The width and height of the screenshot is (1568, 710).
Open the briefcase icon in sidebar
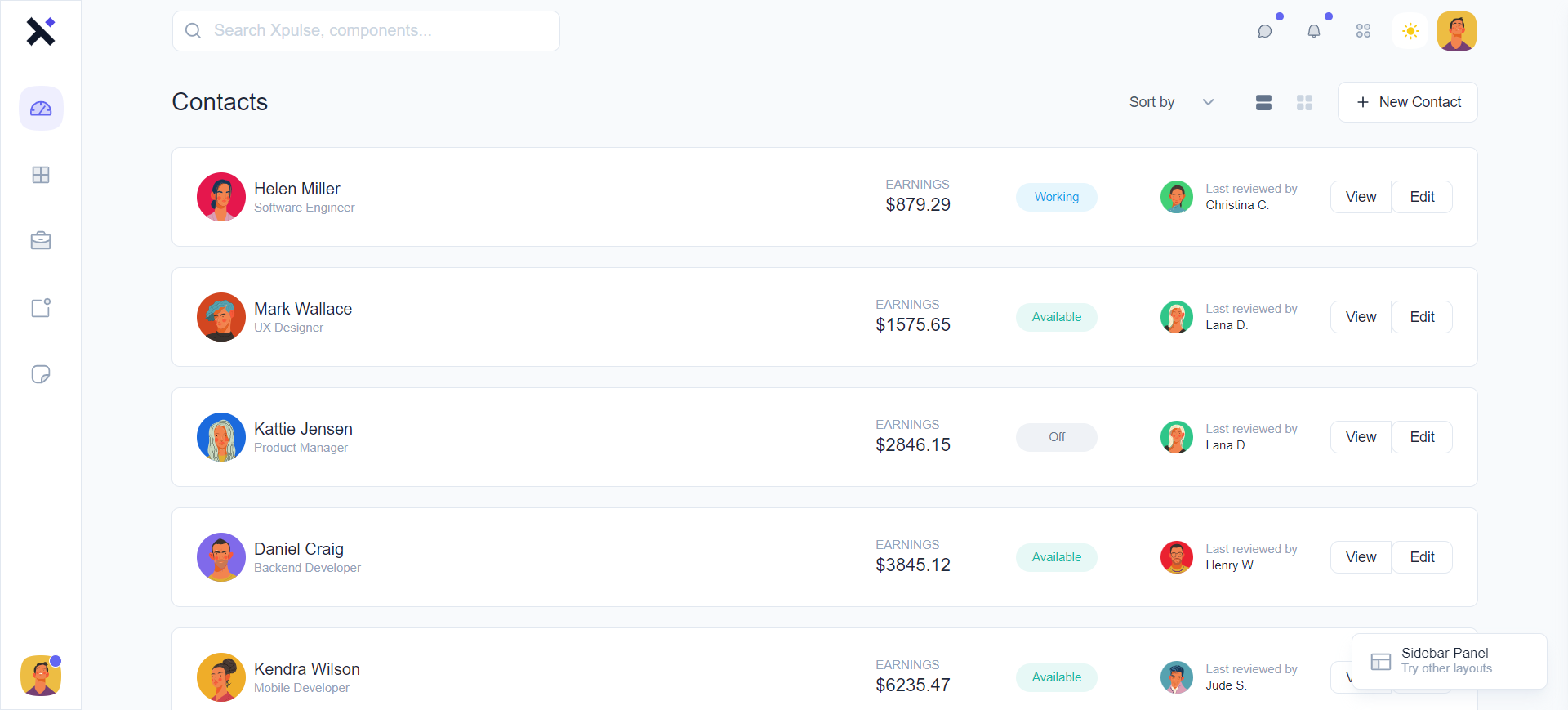tap(41, 241)
